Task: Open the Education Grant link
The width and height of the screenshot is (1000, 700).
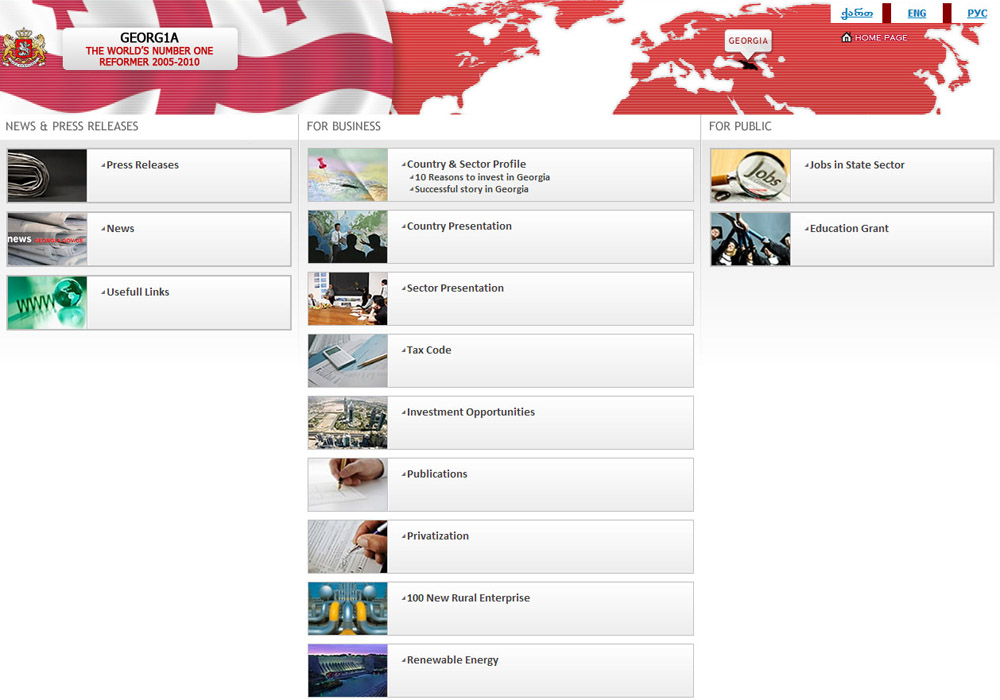Action: point(849,228)
